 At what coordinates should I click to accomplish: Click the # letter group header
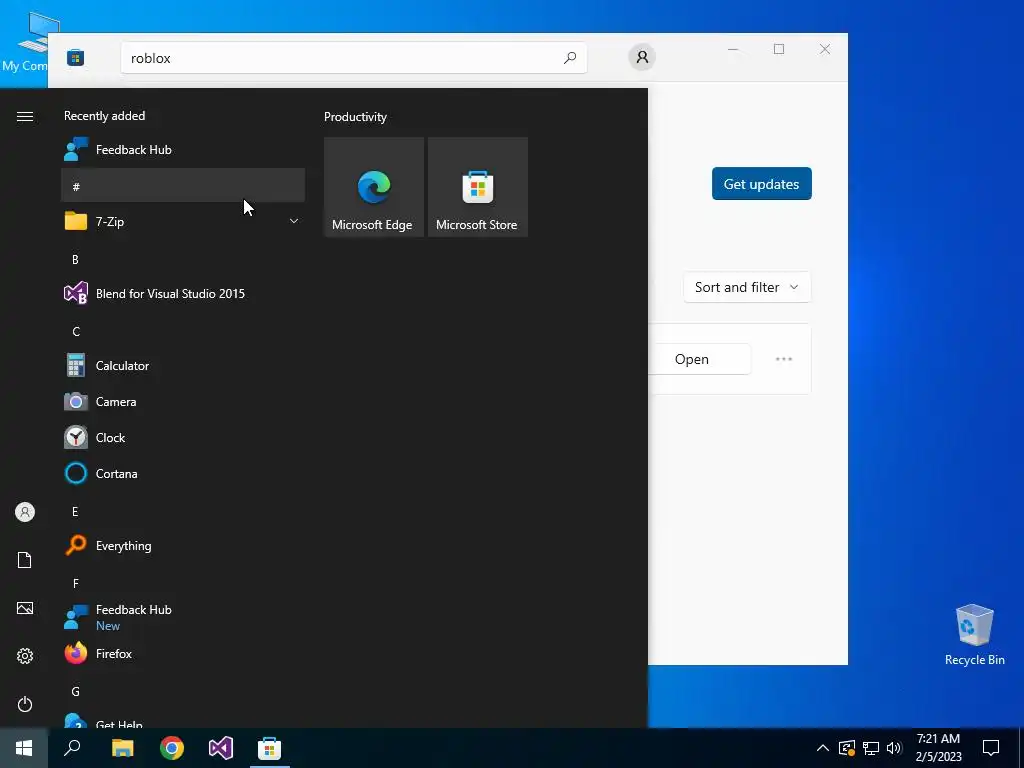tap(183, 186)
